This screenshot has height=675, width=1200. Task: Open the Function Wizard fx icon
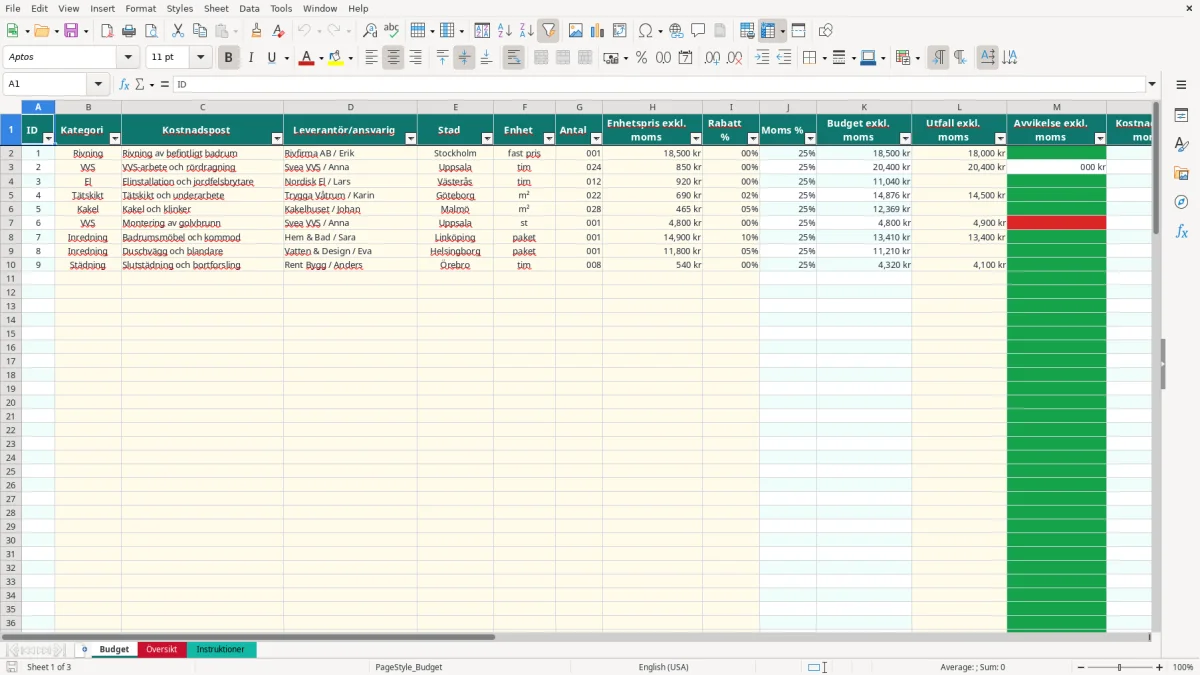pos(124,84)
